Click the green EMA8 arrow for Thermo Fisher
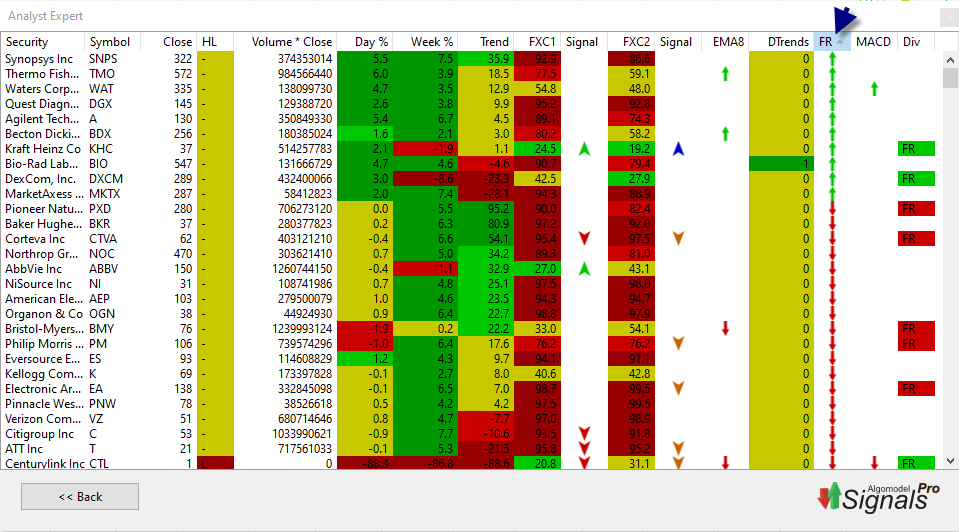Viewport: 959px width, 532px height. click(725, 74)
